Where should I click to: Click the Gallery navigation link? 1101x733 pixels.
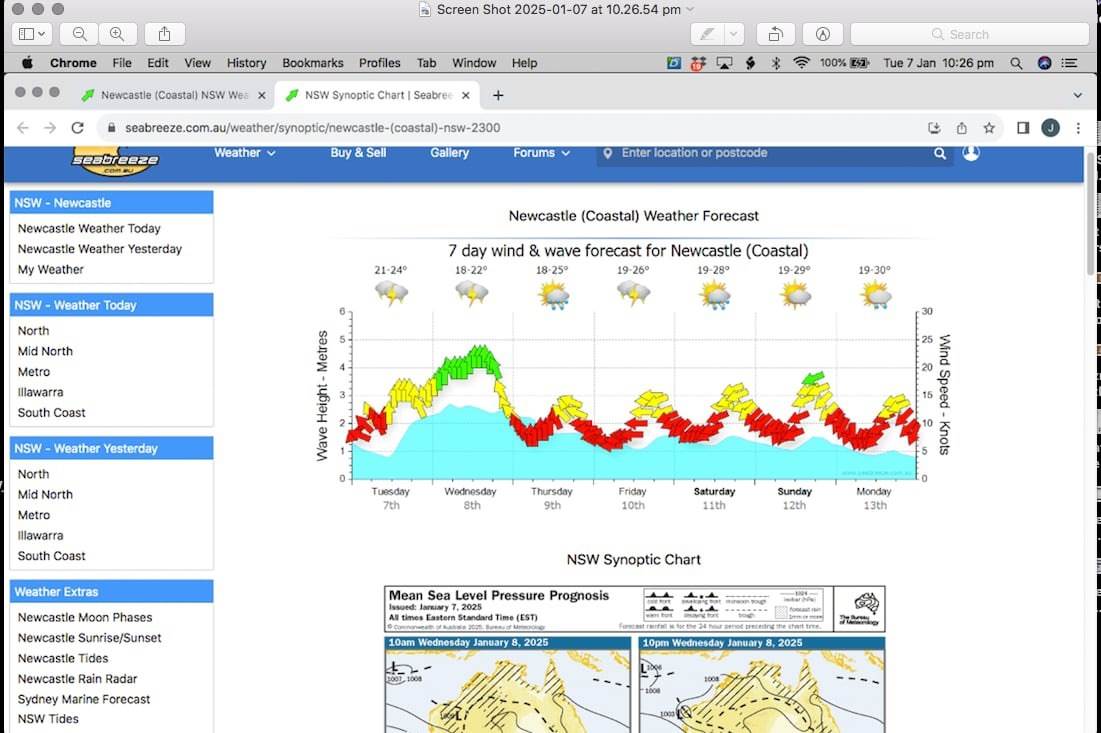pyautogui.click(x=449, y=153)
